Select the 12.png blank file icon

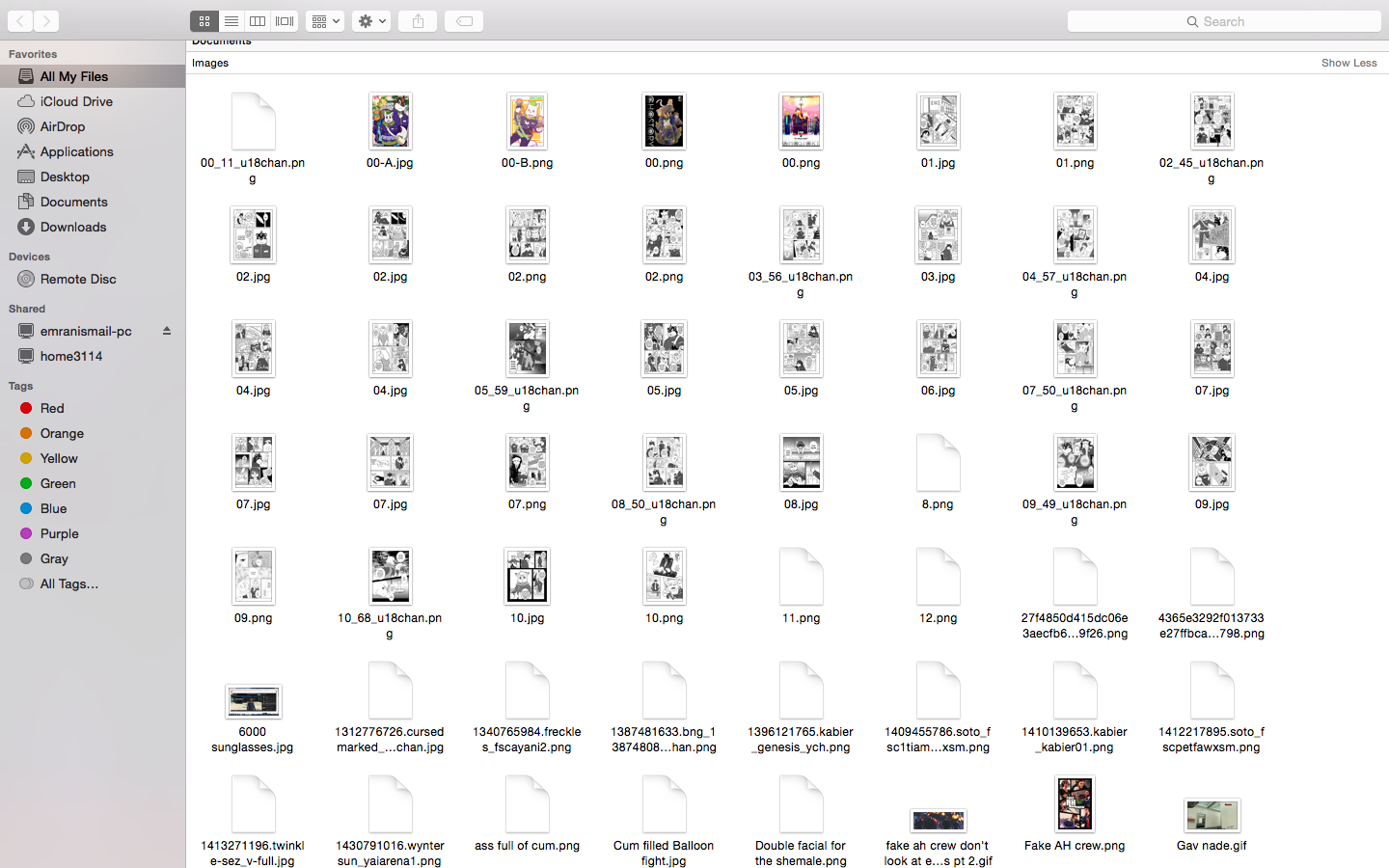[x=938, y=576]
